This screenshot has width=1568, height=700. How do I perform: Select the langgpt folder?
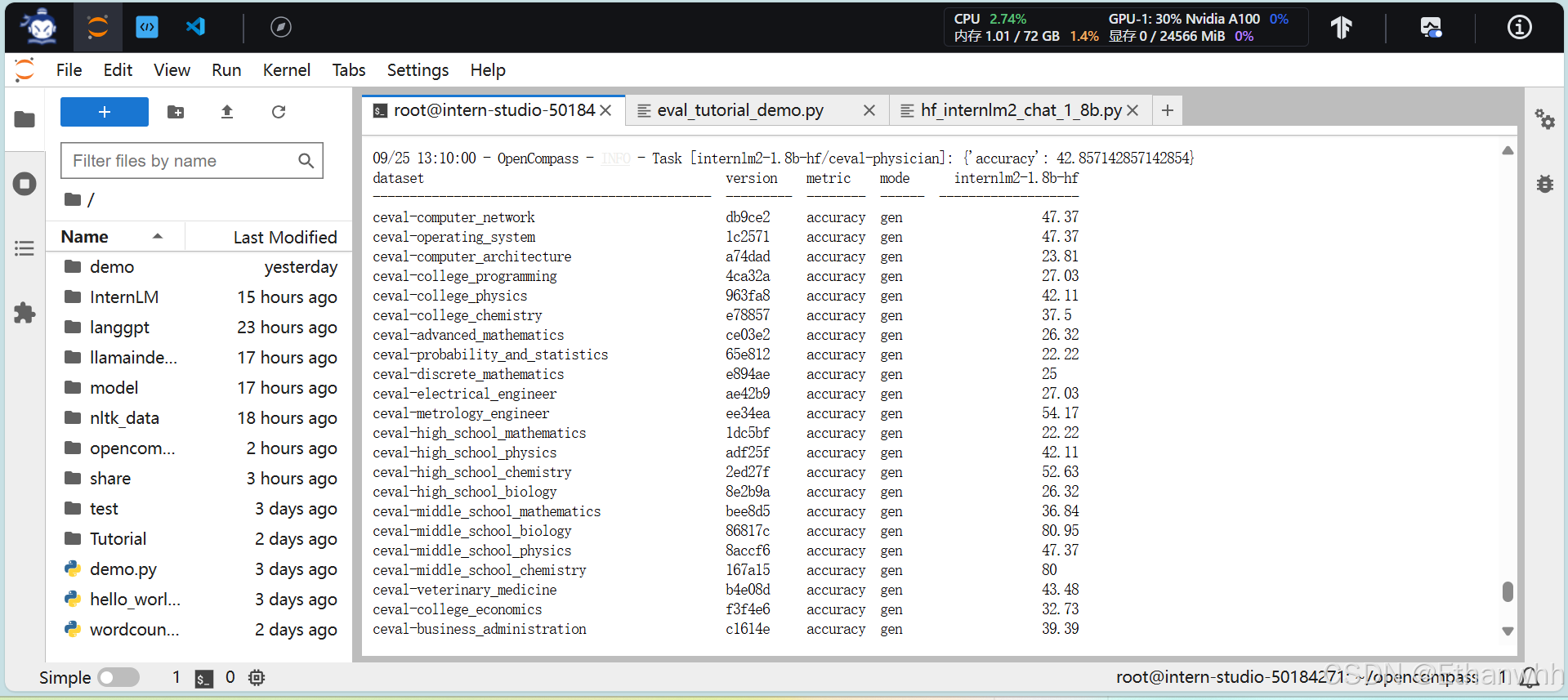pos(199,328)
